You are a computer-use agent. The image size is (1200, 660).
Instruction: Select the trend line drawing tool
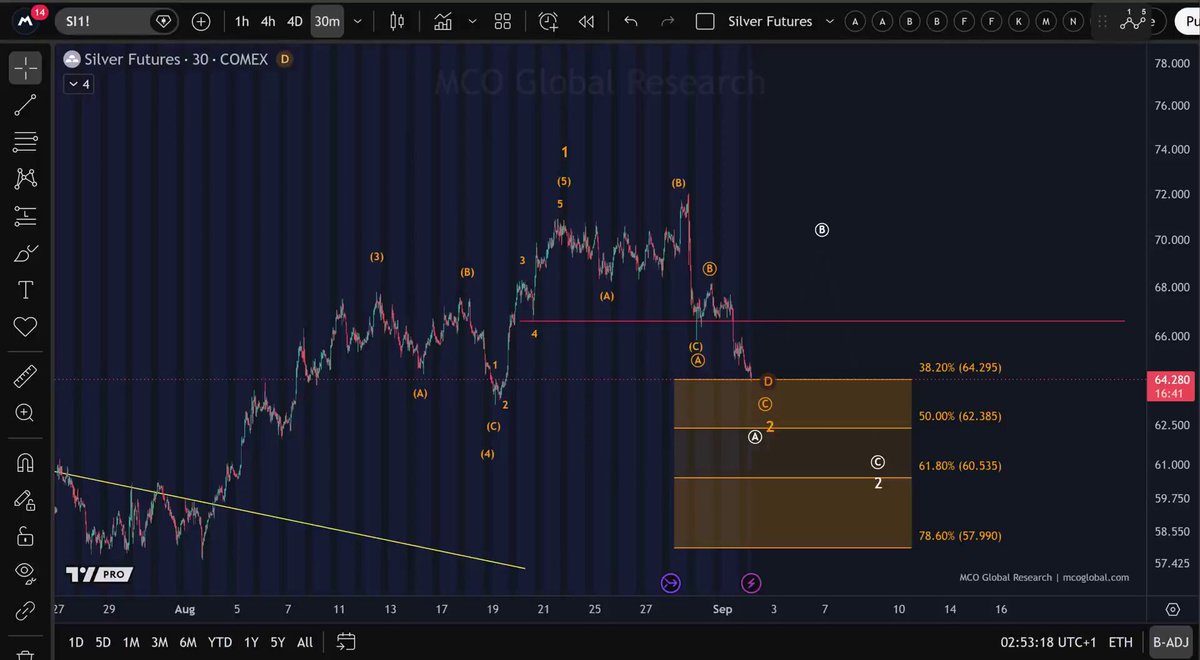pos(25,104)
